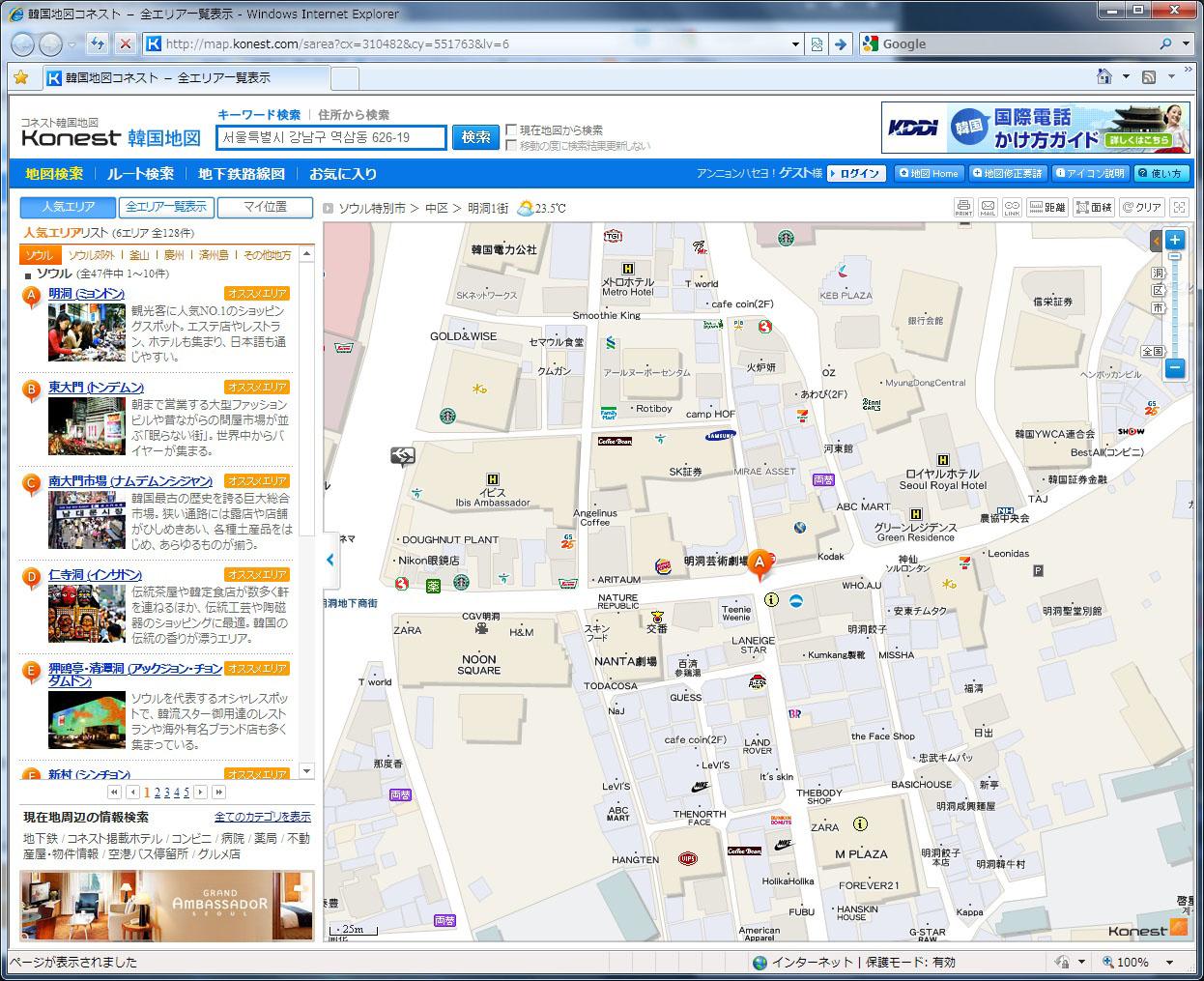The image size is (1204, 981).
Task: Open fullscreen map view icon
Action: click(1179, 208)
